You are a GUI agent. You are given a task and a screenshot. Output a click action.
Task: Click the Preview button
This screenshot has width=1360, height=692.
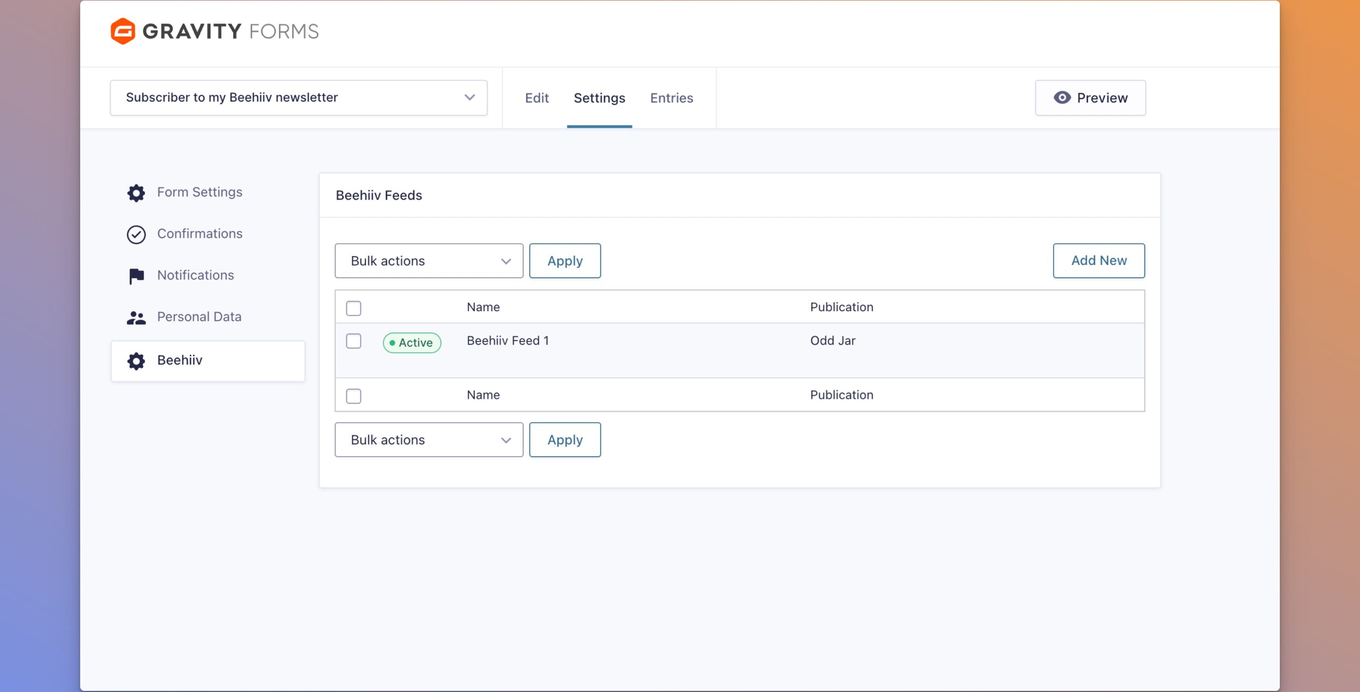click(1090, 98)
